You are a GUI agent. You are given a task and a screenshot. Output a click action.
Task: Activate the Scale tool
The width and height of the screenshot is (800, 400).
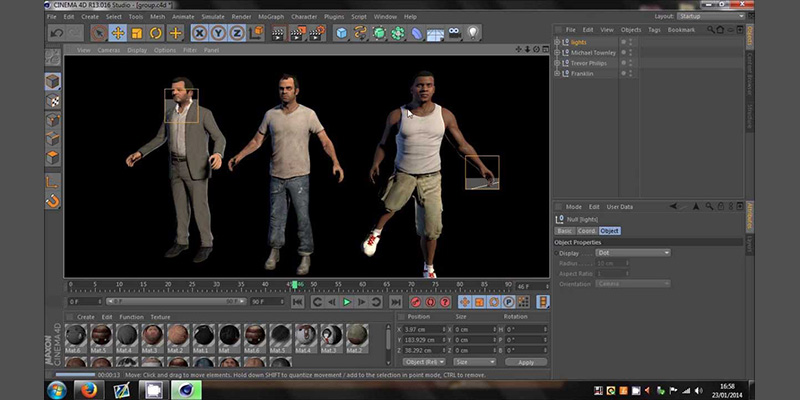click(x=137, y=34)
